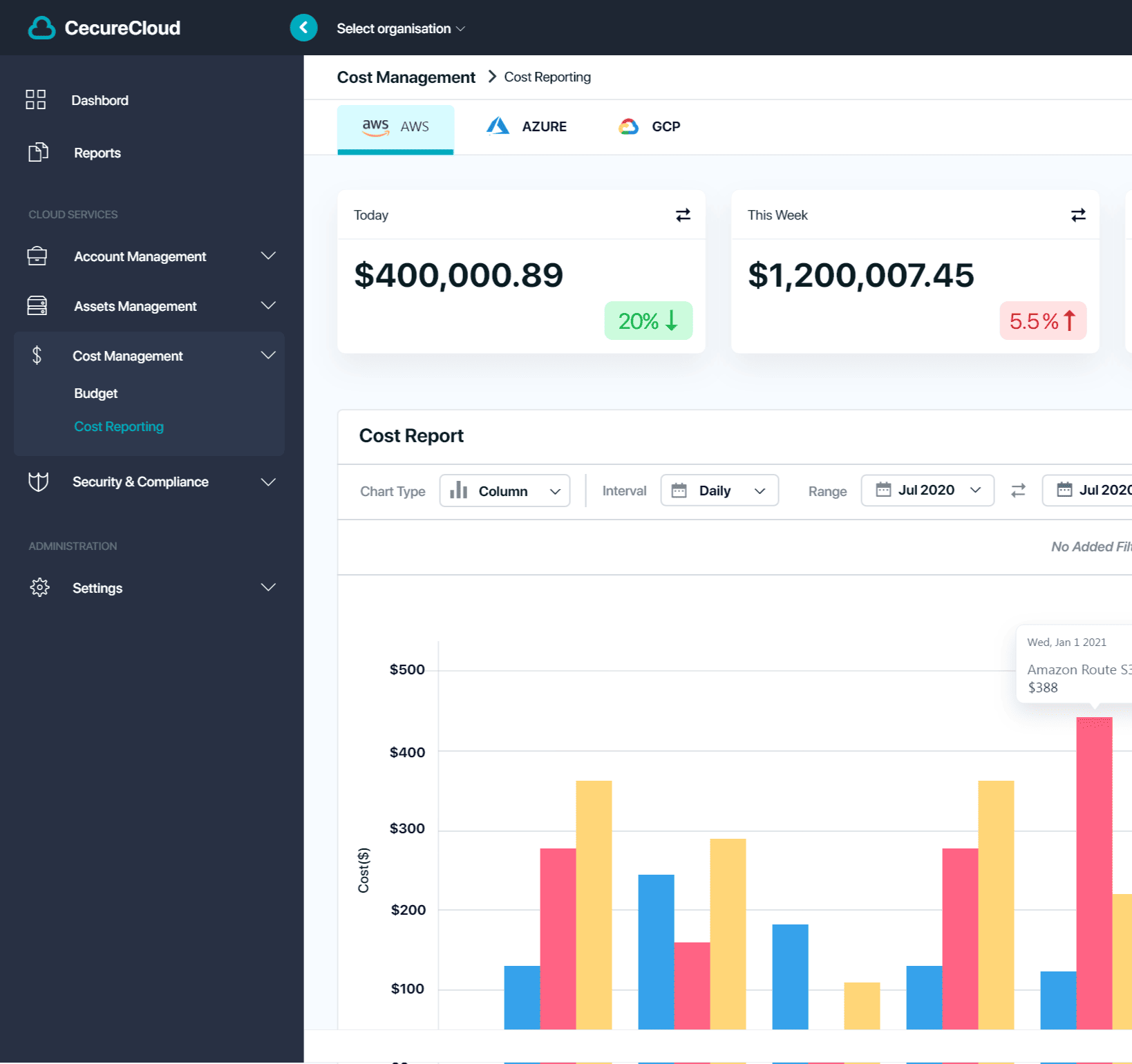The image size is (1132, 1064).
Task: Expand the Security & Compliance section
Action: [x=267, y=482]
